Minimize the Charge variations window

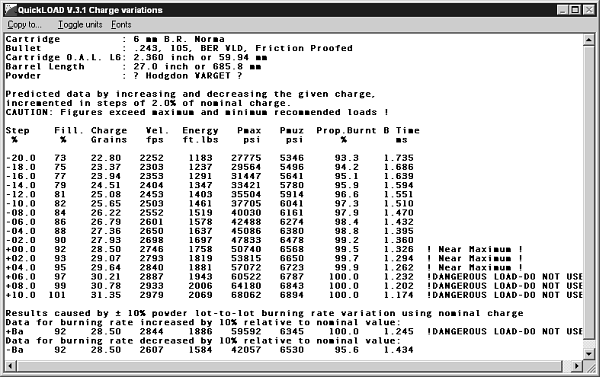tap(562, 10)
